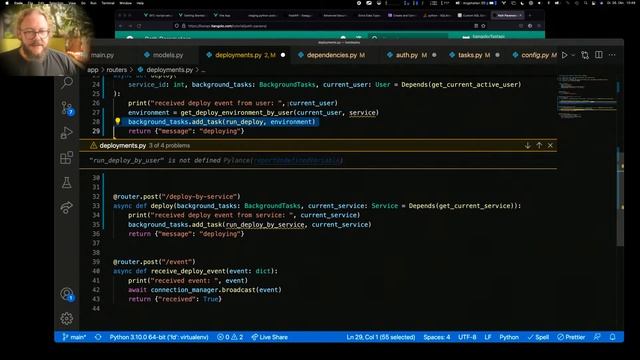Change Python language mode in status bar
Image resolution: width=640 pixels, height=360 pixels.
tap(509, 337)
